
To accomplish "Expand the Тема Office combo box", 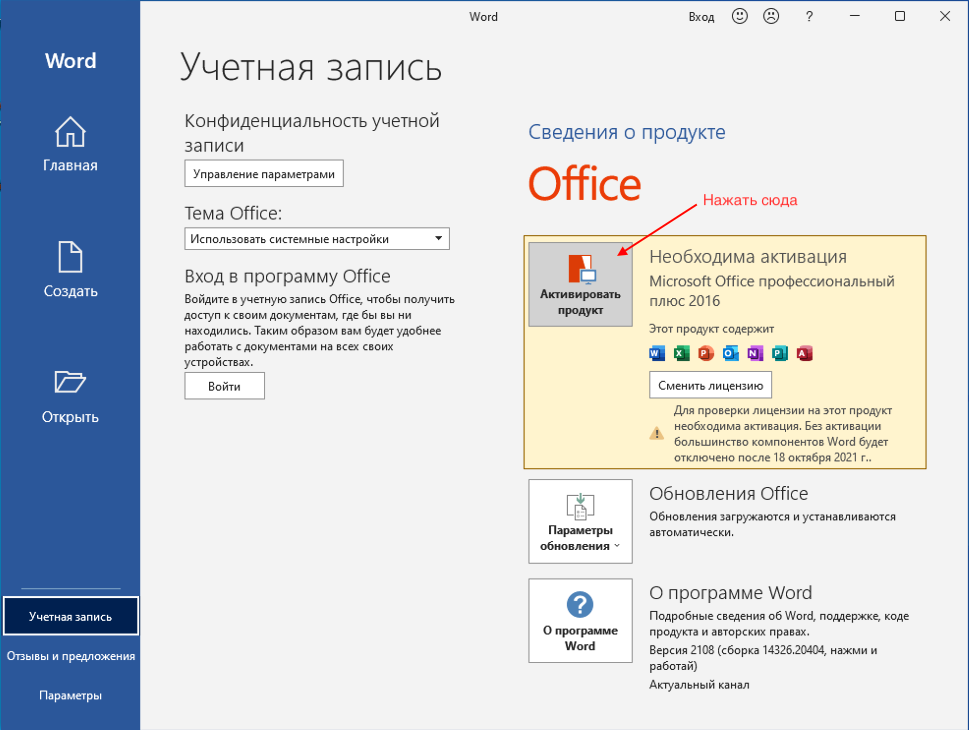I will click(x=317, y=239).
